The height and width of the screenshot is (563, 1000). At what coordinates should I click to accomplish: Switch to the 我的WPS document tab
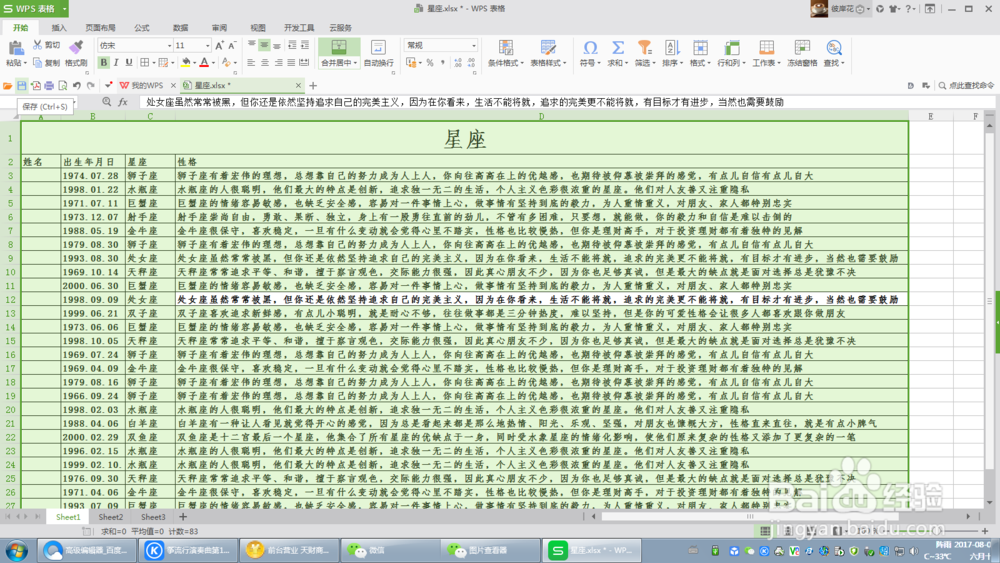(146, 85)
